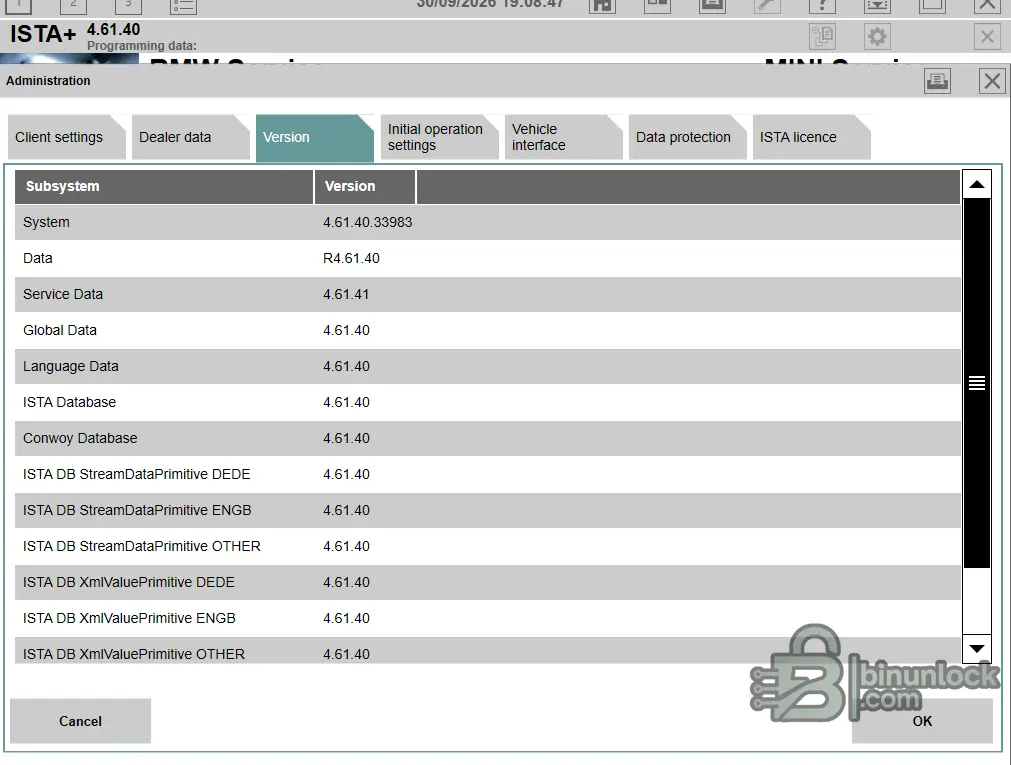Select ISTA DB XmlValuePrimitive OTHER row

[x=487, y=651]
